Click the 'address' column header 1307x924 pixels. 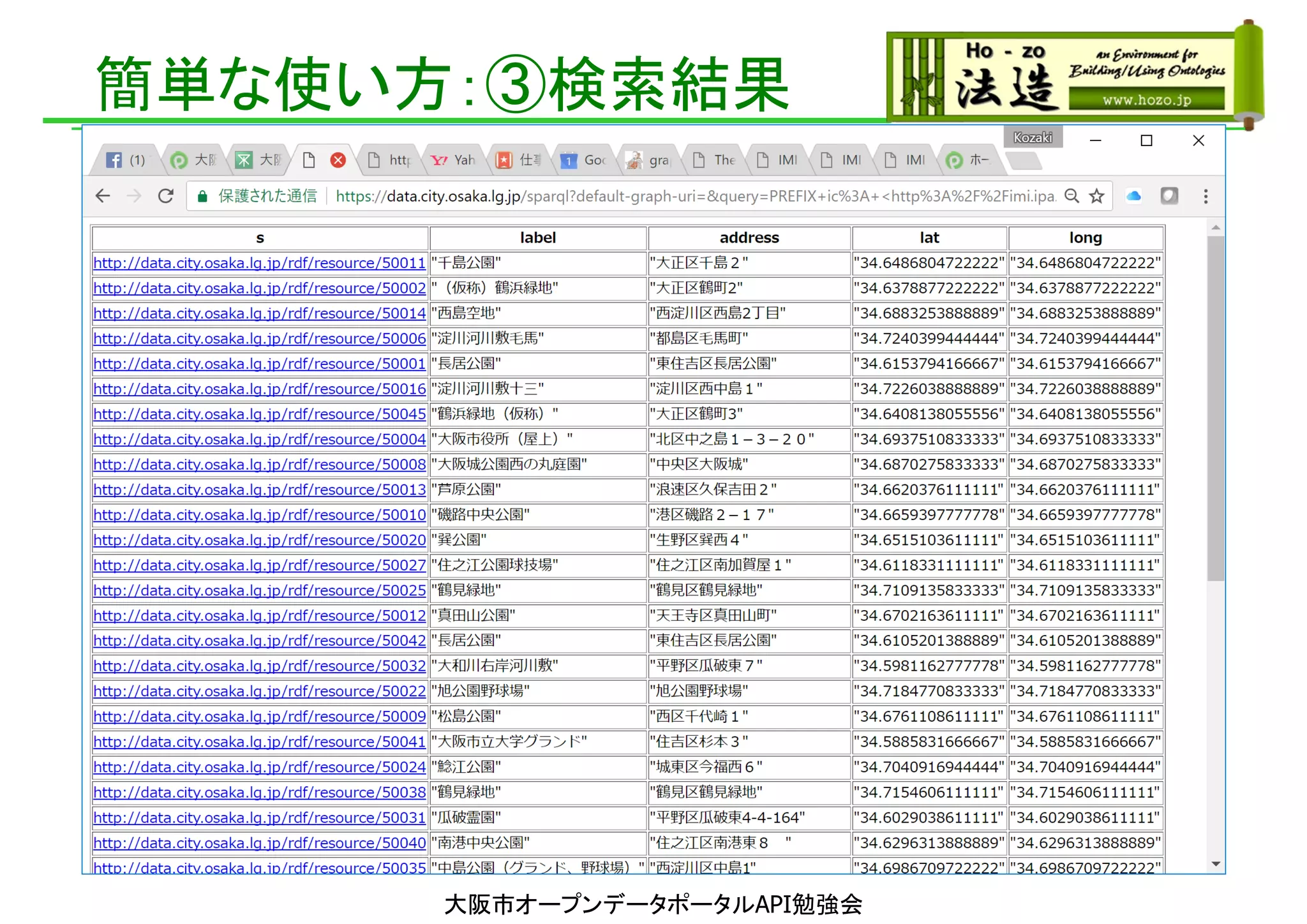[749, 238]
